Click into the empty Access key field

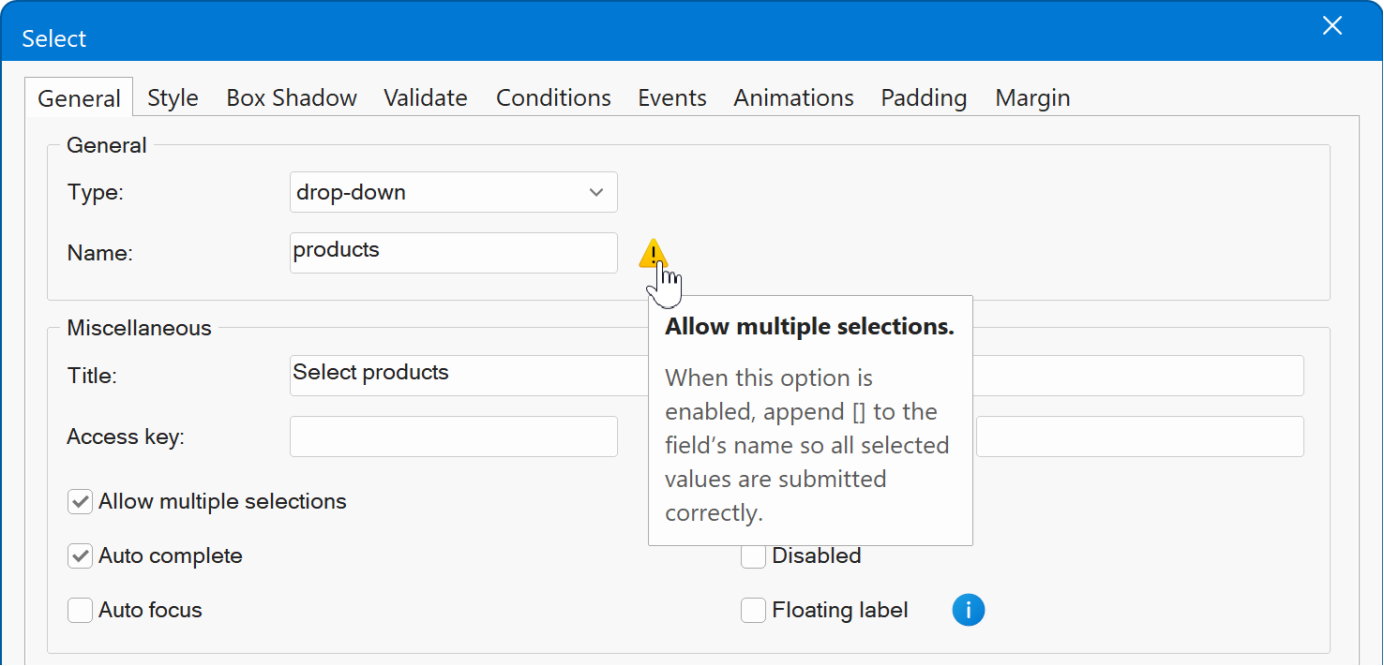tap(453, 437)
